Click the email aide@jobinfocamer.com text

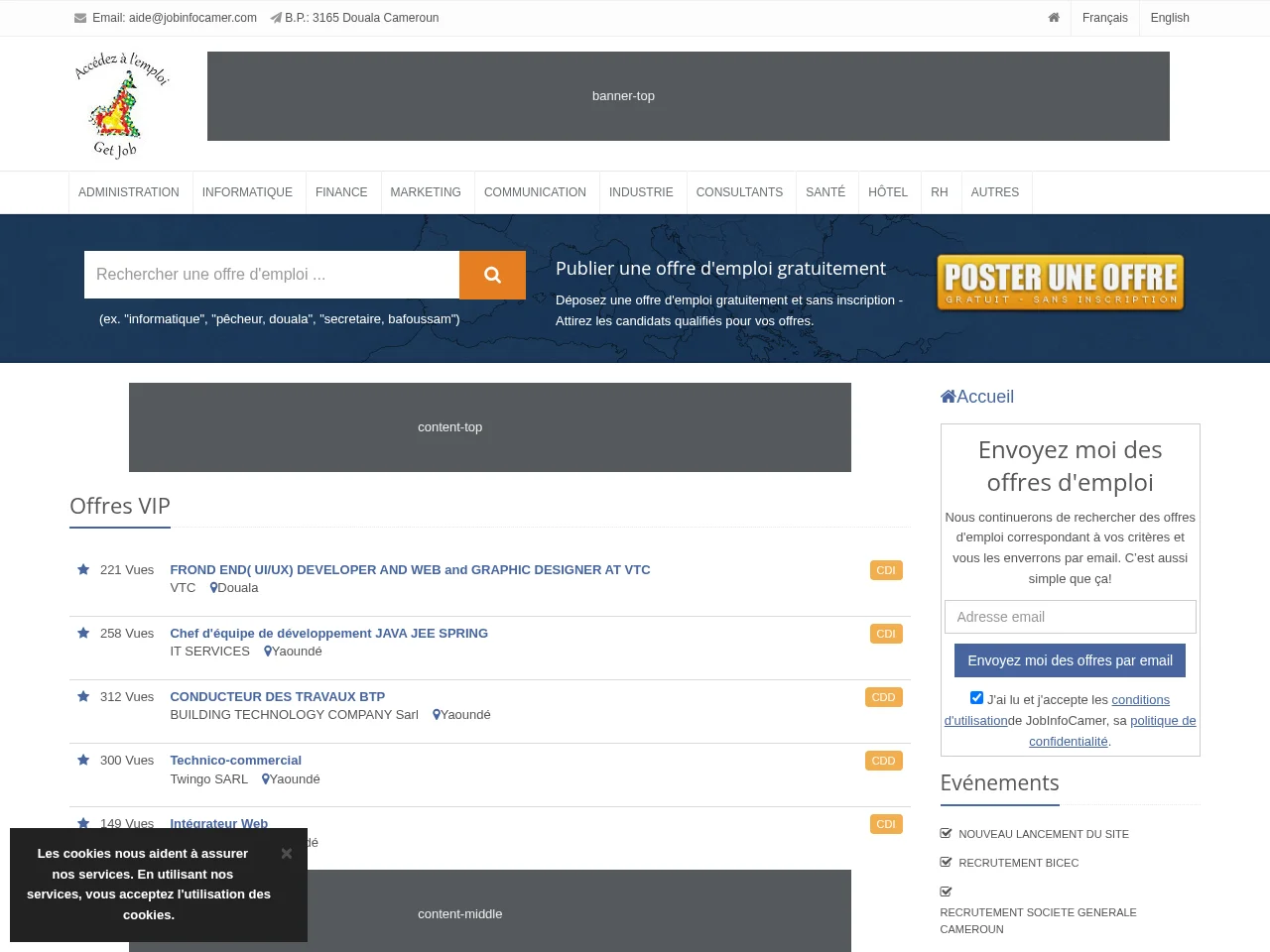pyautogui.click(x=192, y=18)
